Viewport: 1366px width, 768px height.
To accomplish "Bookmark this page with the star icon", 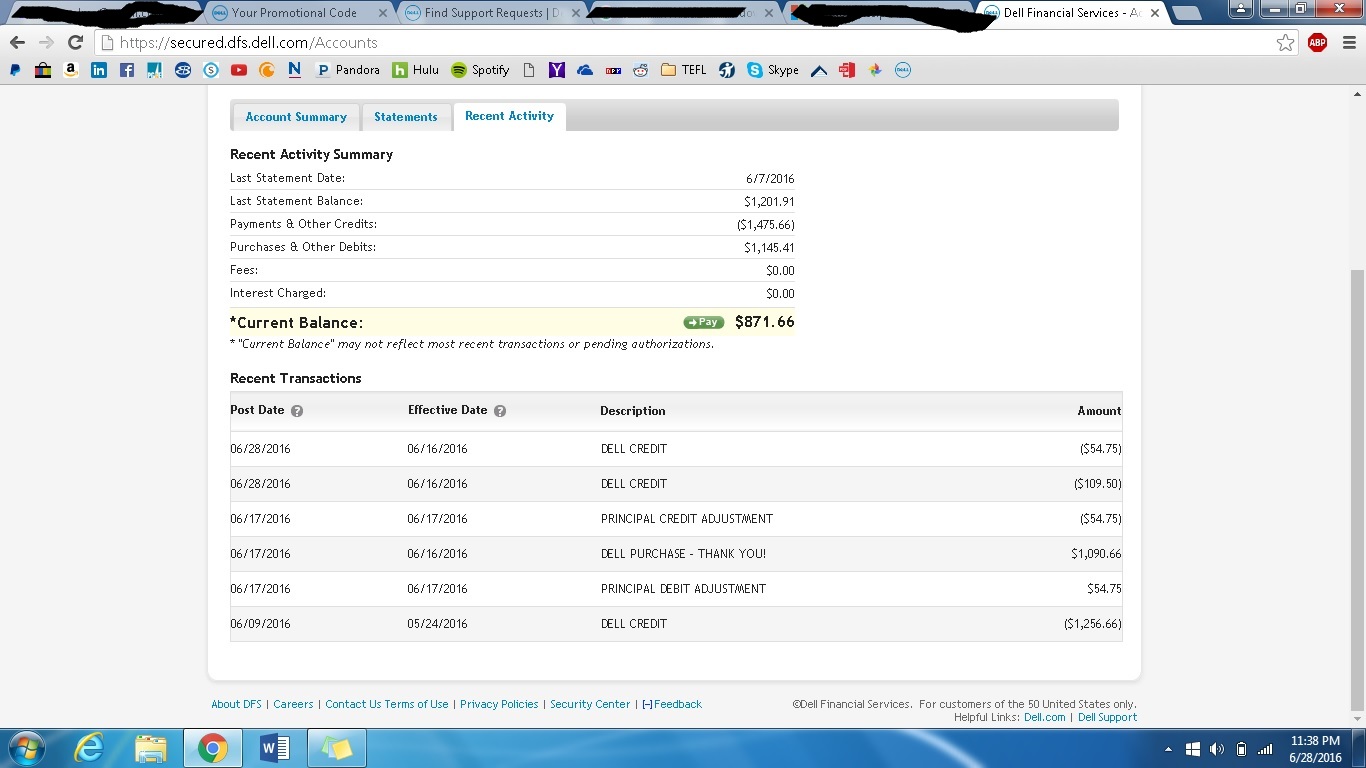I will click(x=1286, y=42).
